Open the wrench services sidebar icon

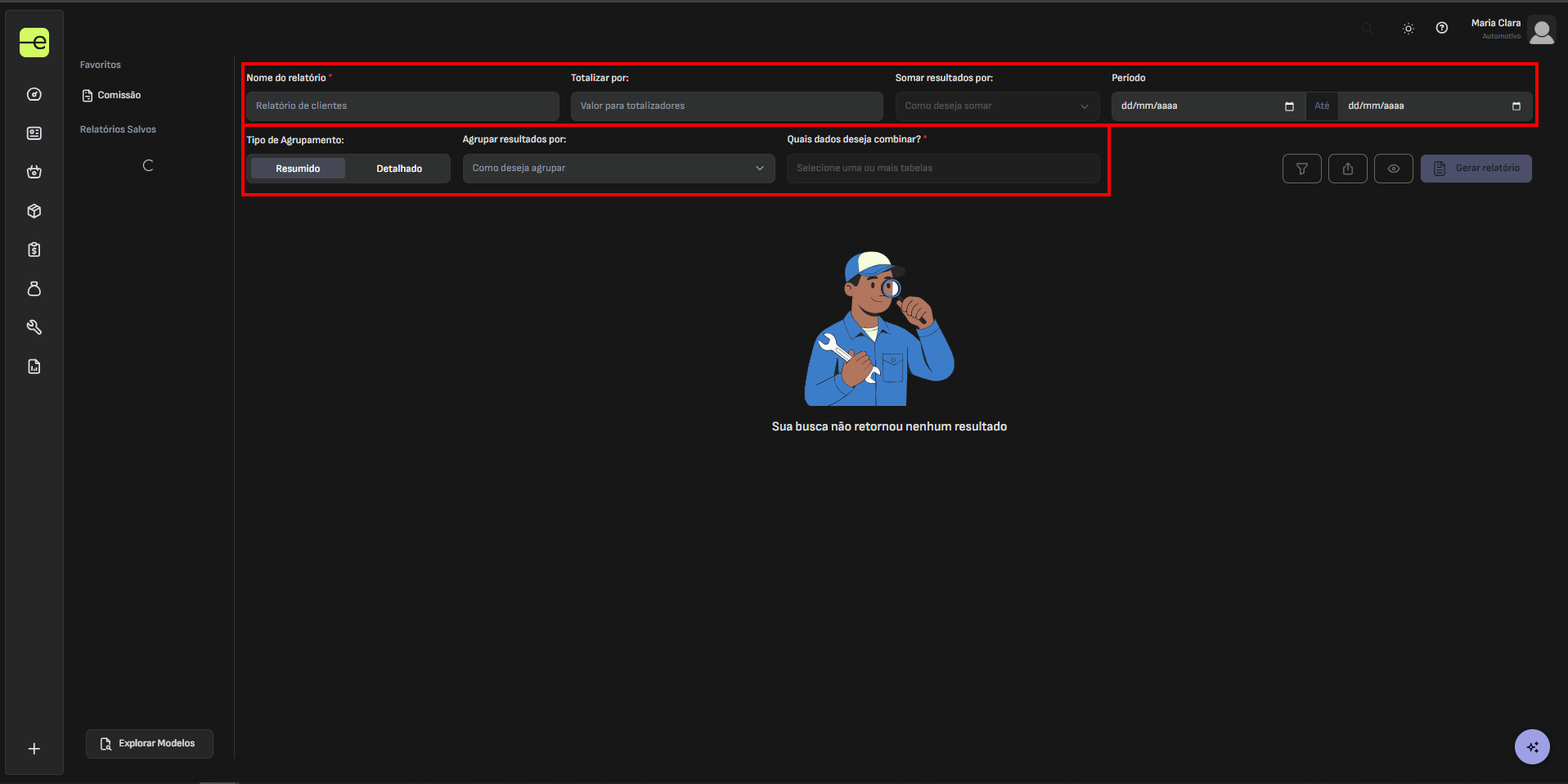[34, 327]
